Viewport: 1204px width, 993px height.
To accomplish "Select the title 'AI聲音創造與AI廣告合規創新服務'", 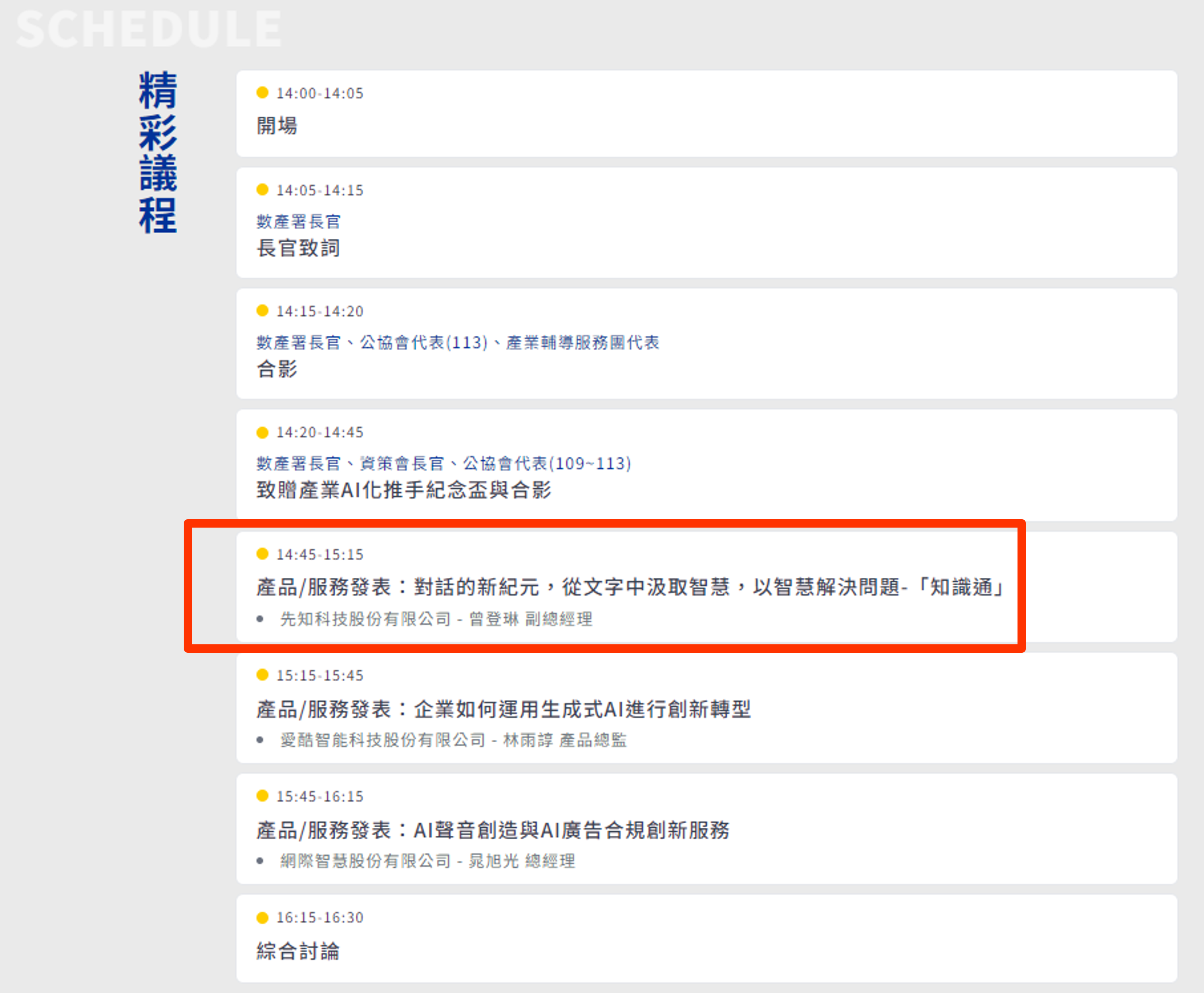I will [571, 831].
